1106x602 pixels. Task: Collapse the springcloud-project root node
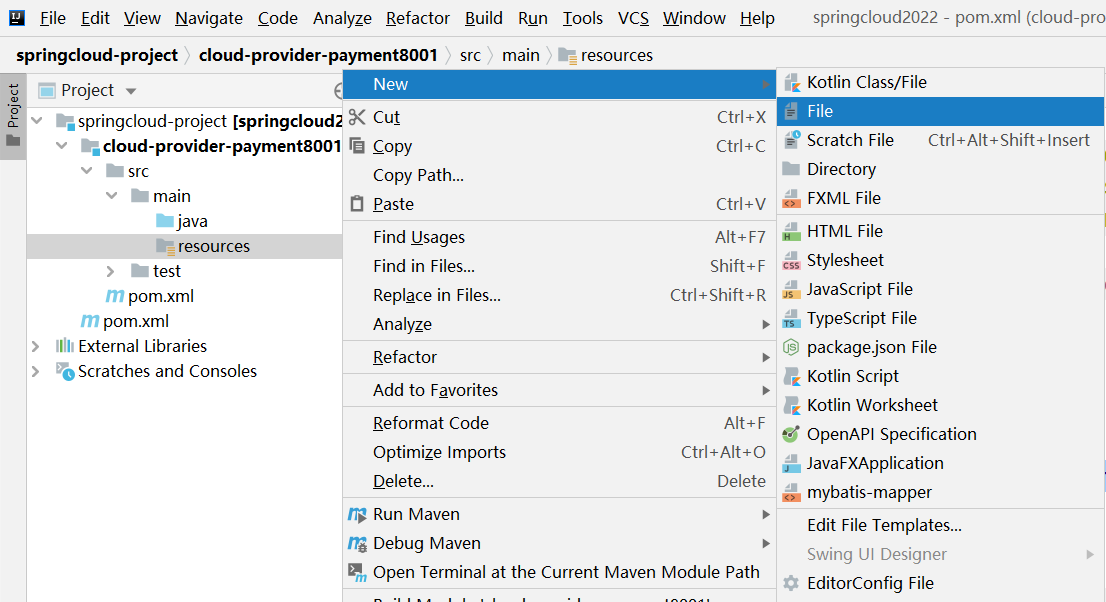coord(37,121)
